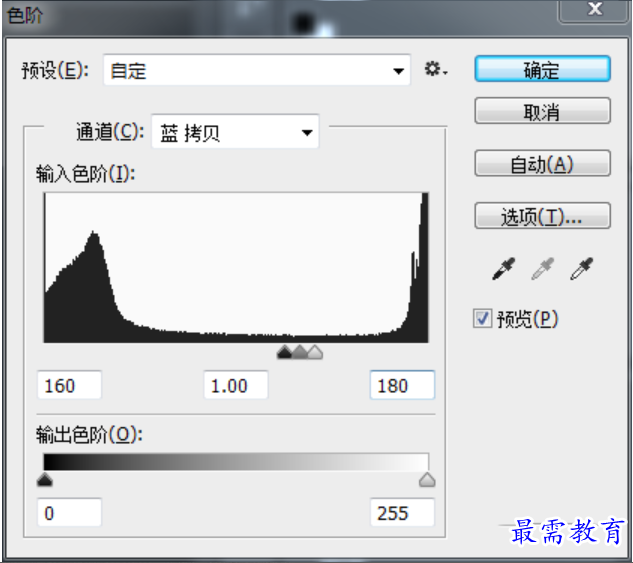
Task: Click the input white highlight slider
Action: (x=315, y=352)
